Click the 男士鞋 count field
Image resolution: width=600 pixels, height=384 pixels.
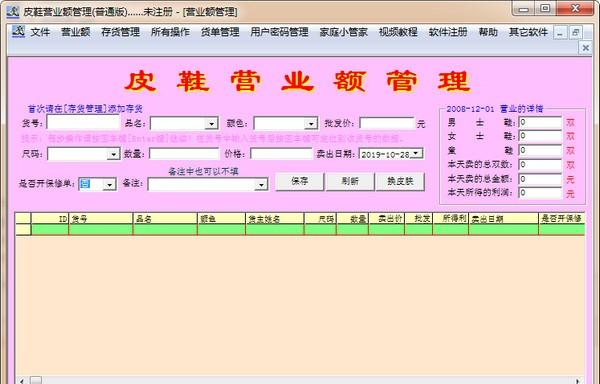(540, 122)
